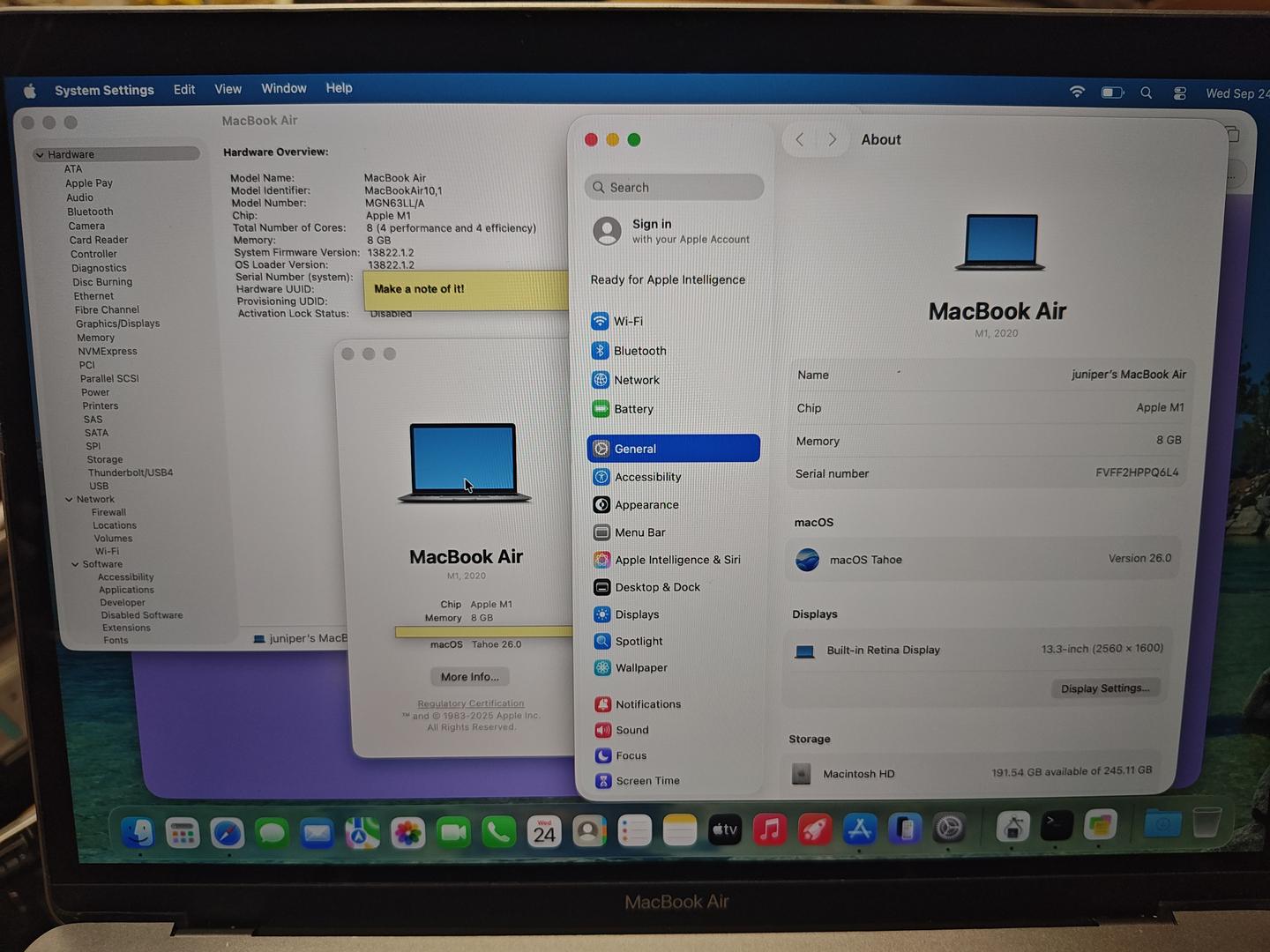The width and height of the screenshot is (1270, 952).
Task: Open the Window menu
Action: 284,88
